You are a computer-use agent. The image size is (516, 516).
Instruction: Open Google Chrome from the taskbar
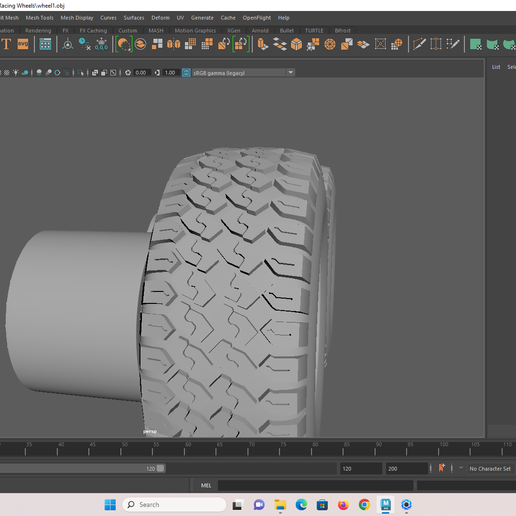364,505
